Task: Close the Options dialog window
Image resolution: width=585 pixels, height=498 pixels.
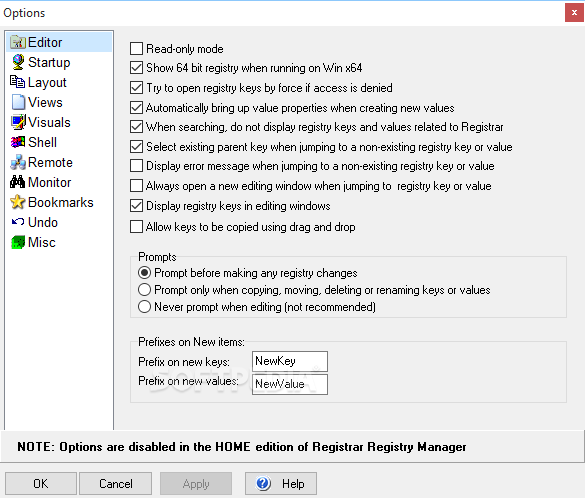Action: pyautogui.click(x=574, y=13)
